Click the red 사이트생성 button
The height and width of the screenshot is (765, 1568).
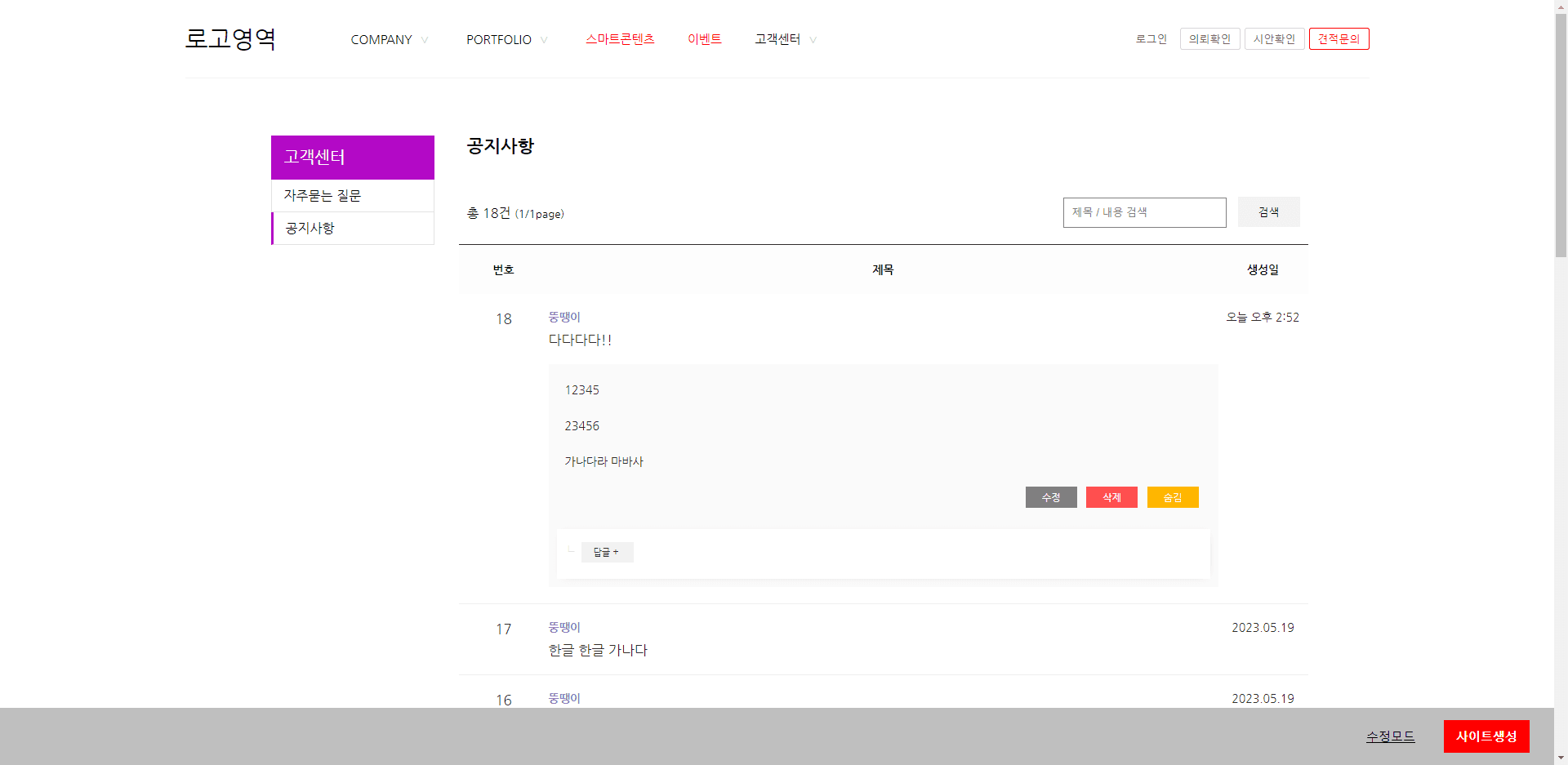1486,736
